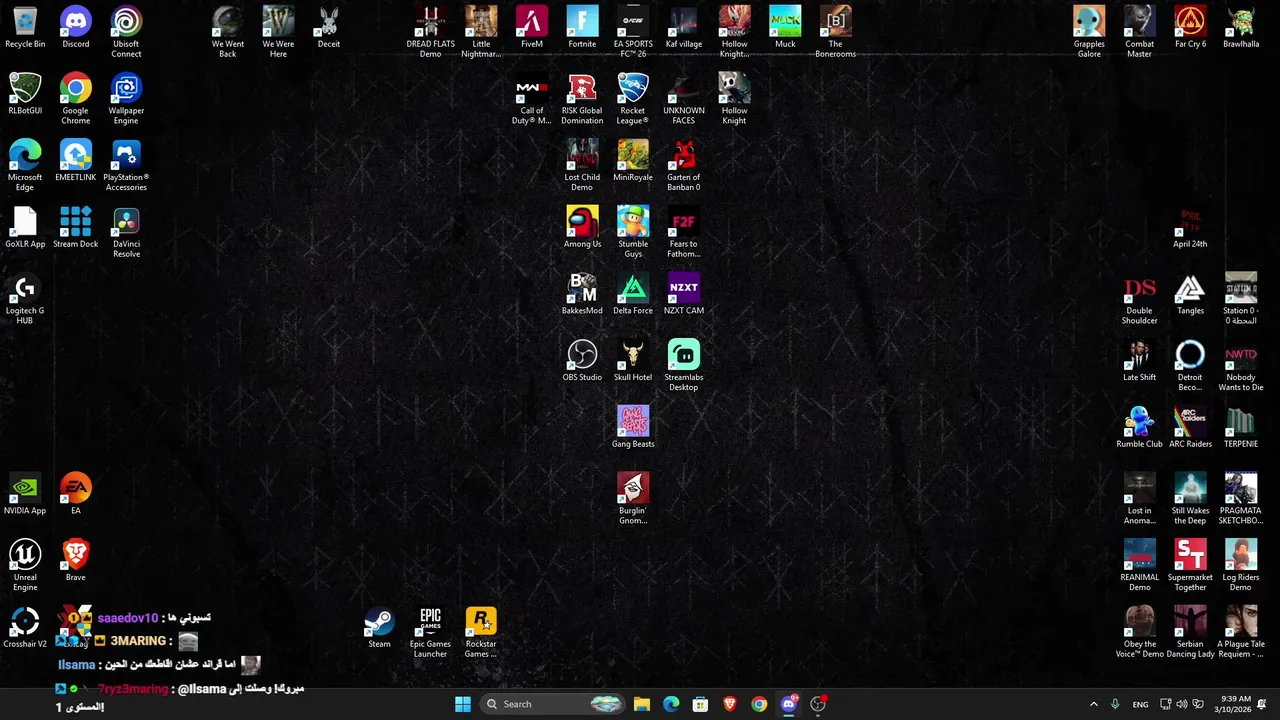Select the Microsoft Edge desktop shortcut

25,166
